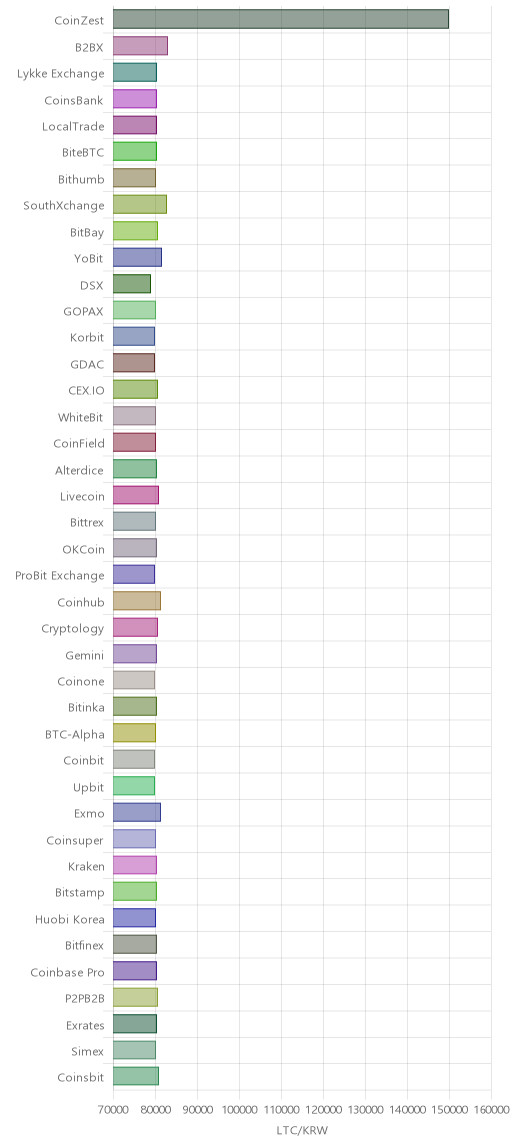Viewport: 512px width, 1148px height.
Task: Click the LTC/KRW axis title
Action: coord(302,1130)
